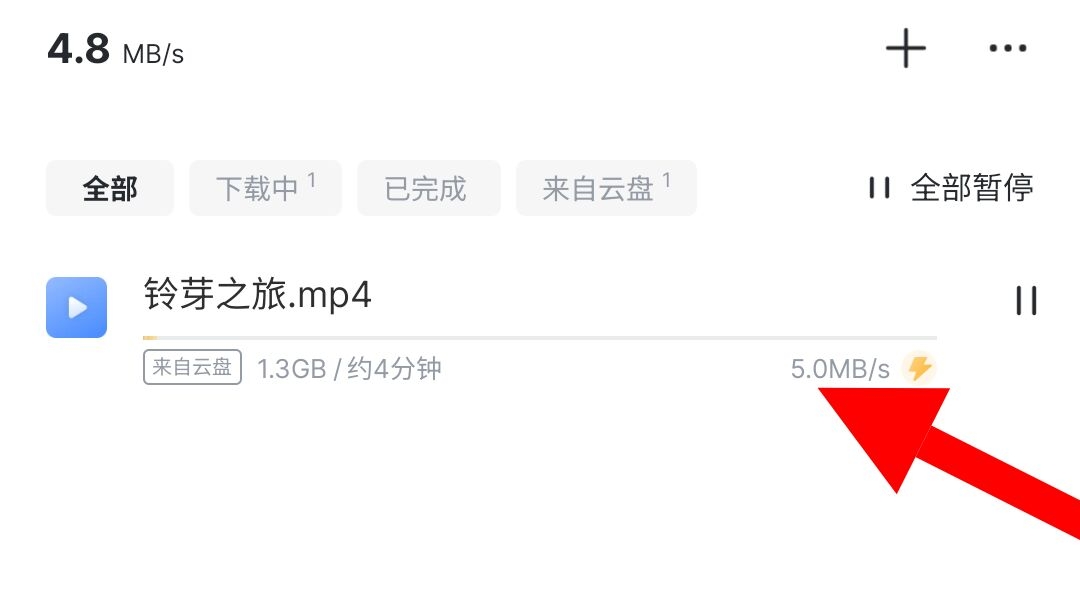Click the count badge on 下载中 tab

coord(311,180)
